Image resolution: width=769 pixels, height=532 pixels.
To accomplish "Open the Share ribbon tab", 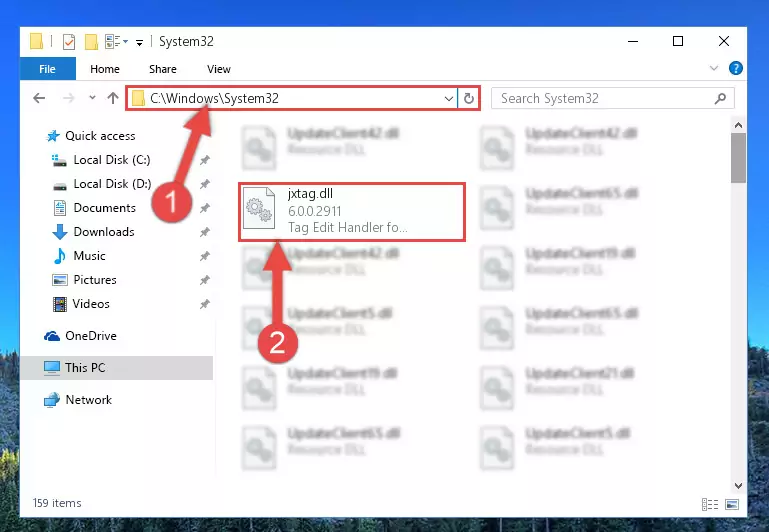I will 163,69.
